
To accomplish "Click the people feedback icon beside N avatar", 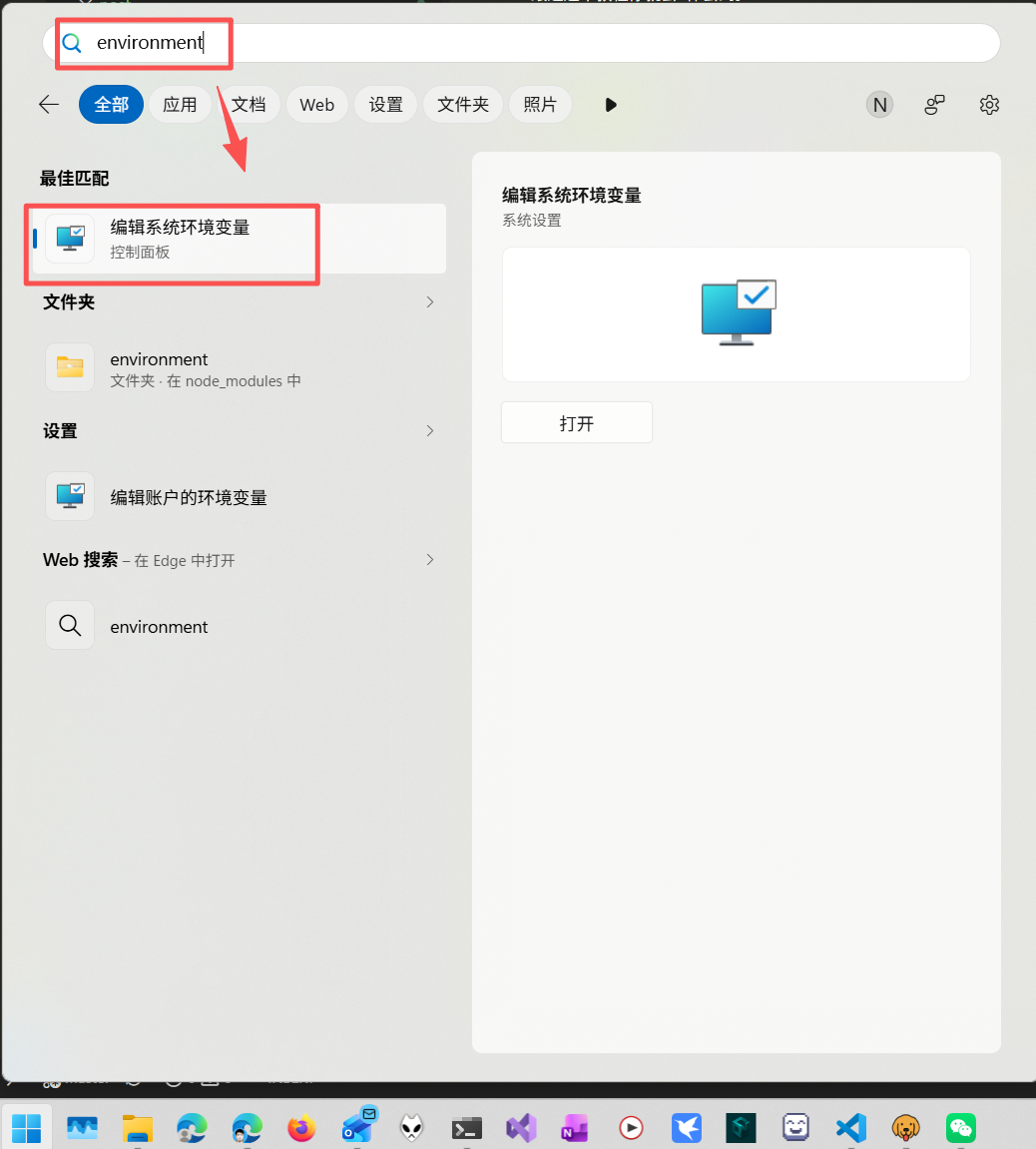I will click(x=934, y=105).
